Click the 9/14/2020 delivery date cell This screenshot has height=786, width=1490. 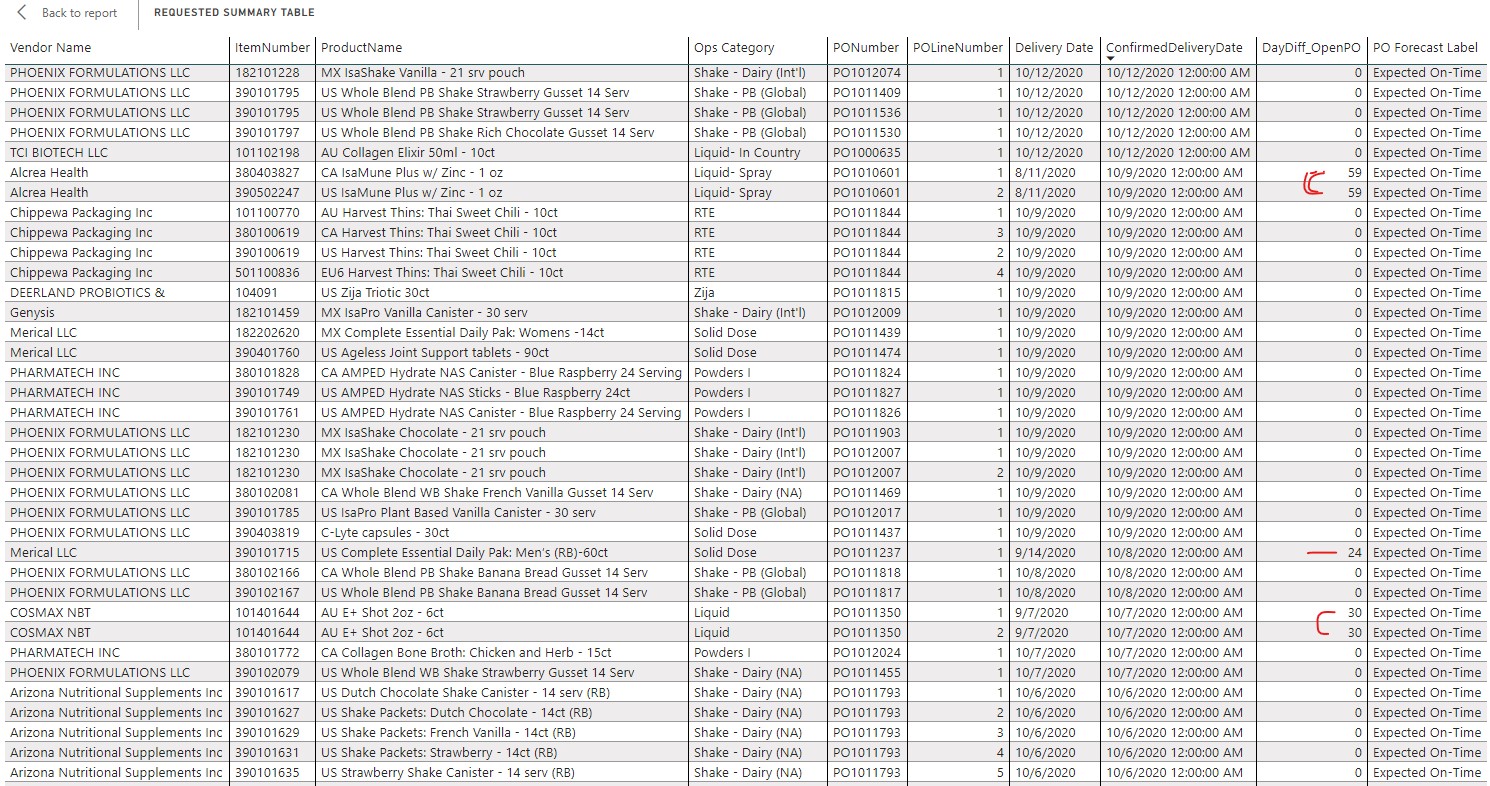[1045, 552]
